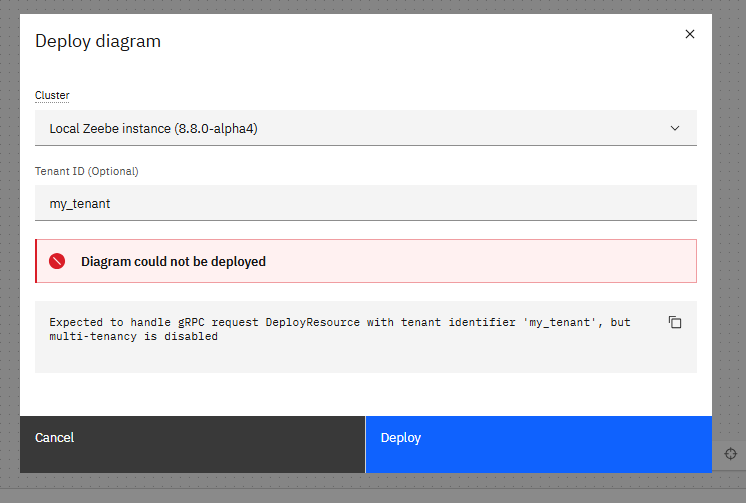Click the grey bar below the dialog
746x503 pixels.
pyautogui.click(x=373, y=495)
